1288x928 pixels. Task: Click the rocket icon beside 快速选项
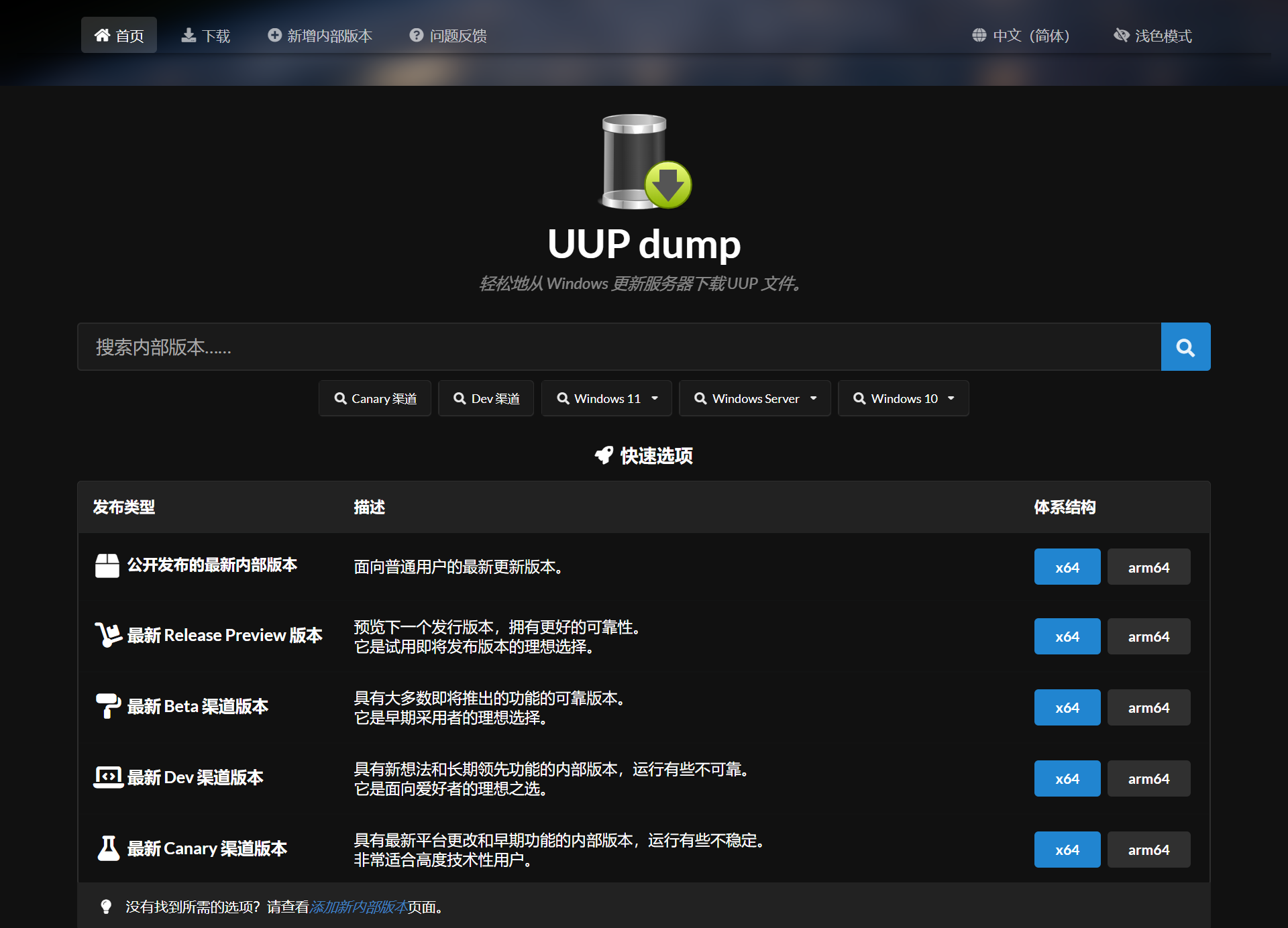[604, 455]
